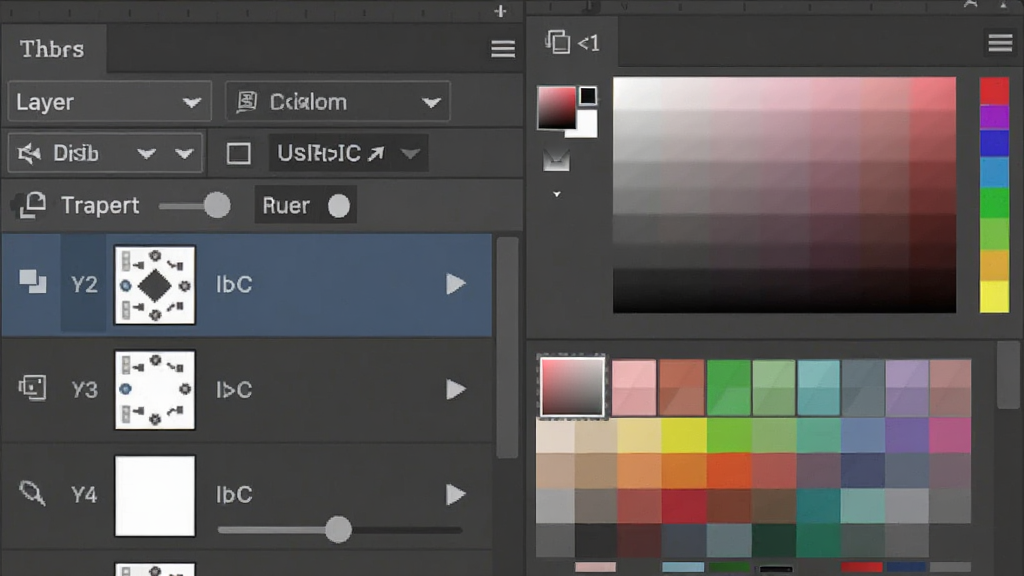Screen dimensions: 1024x576
Task: Select the blank Y4 layer thumbnail
Action: pos(155,496)
